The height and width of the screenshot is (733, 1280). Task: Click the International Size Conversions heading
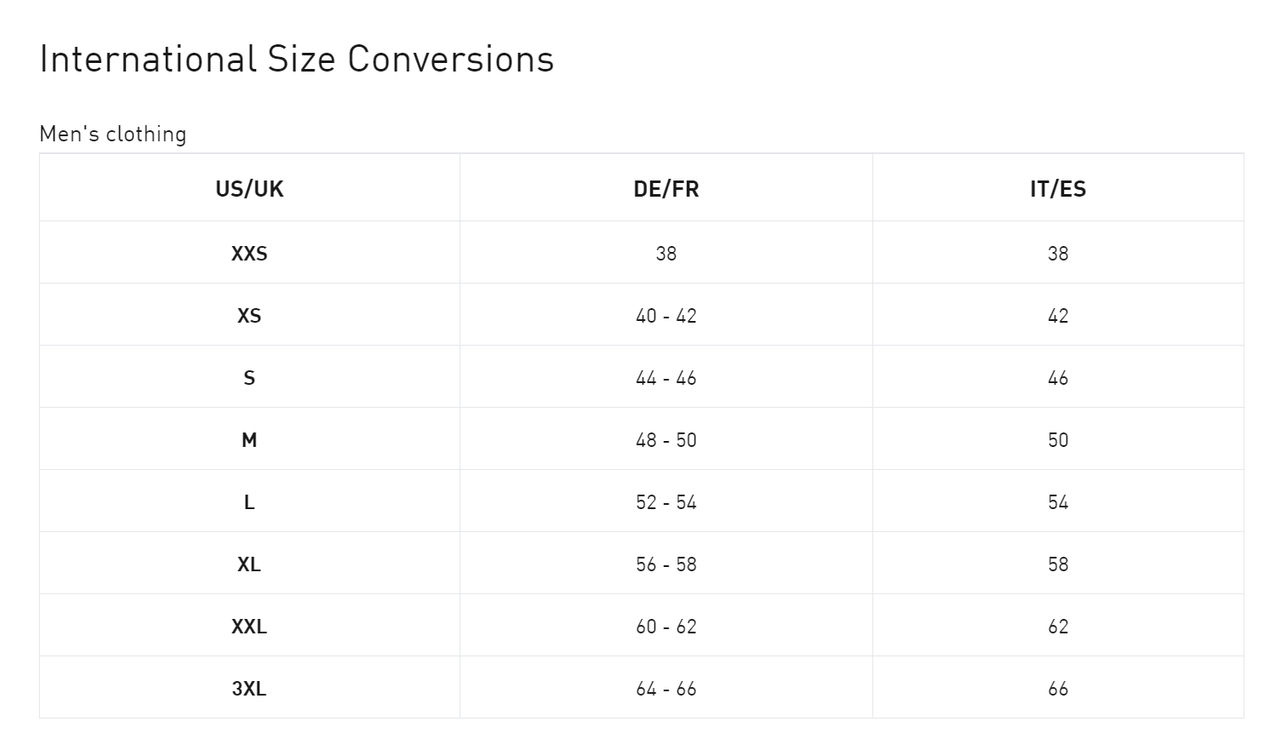click(296, 59)
